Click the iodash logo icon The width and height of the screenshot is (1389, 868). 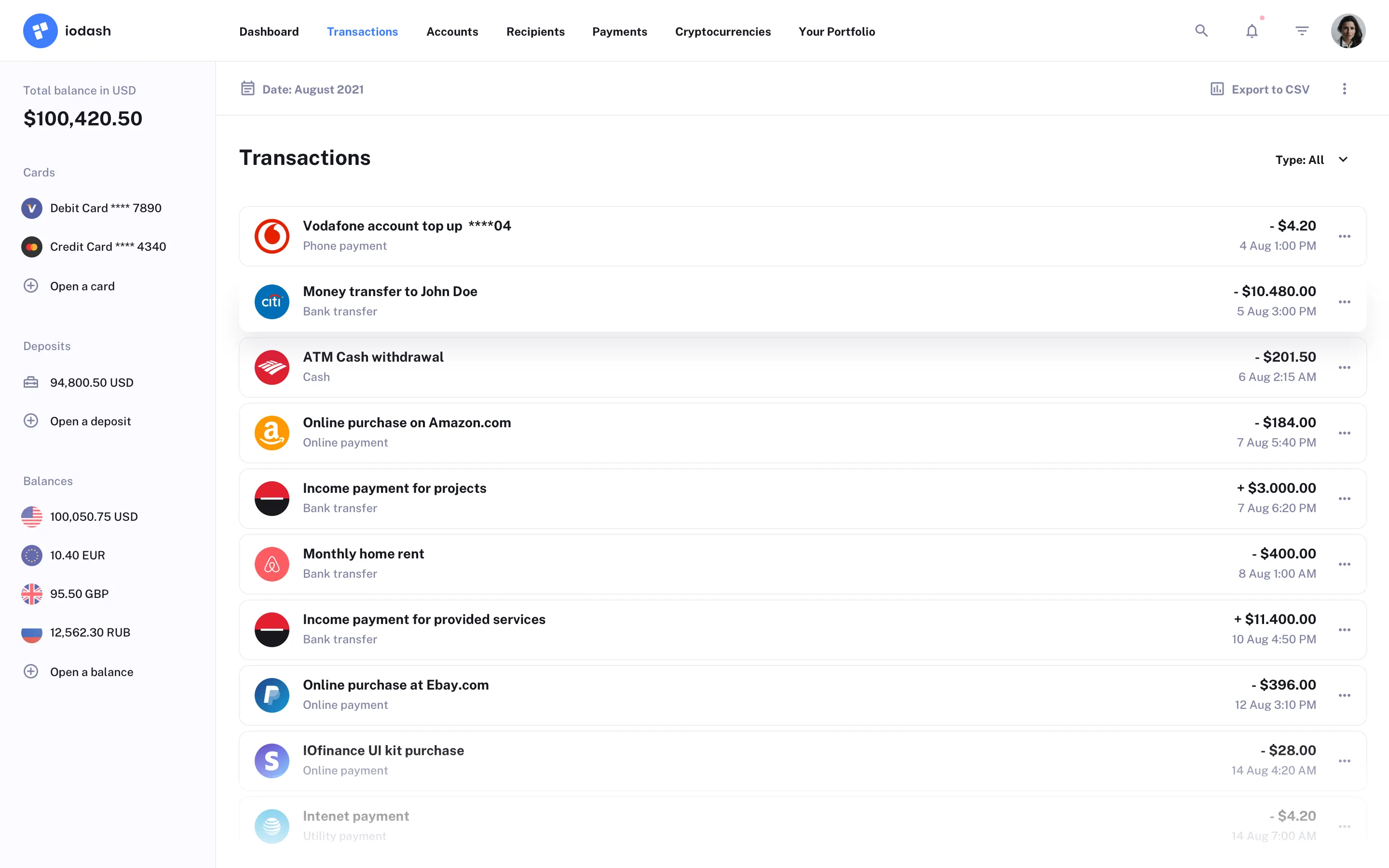pyautogui.click(x=40, y=30)
